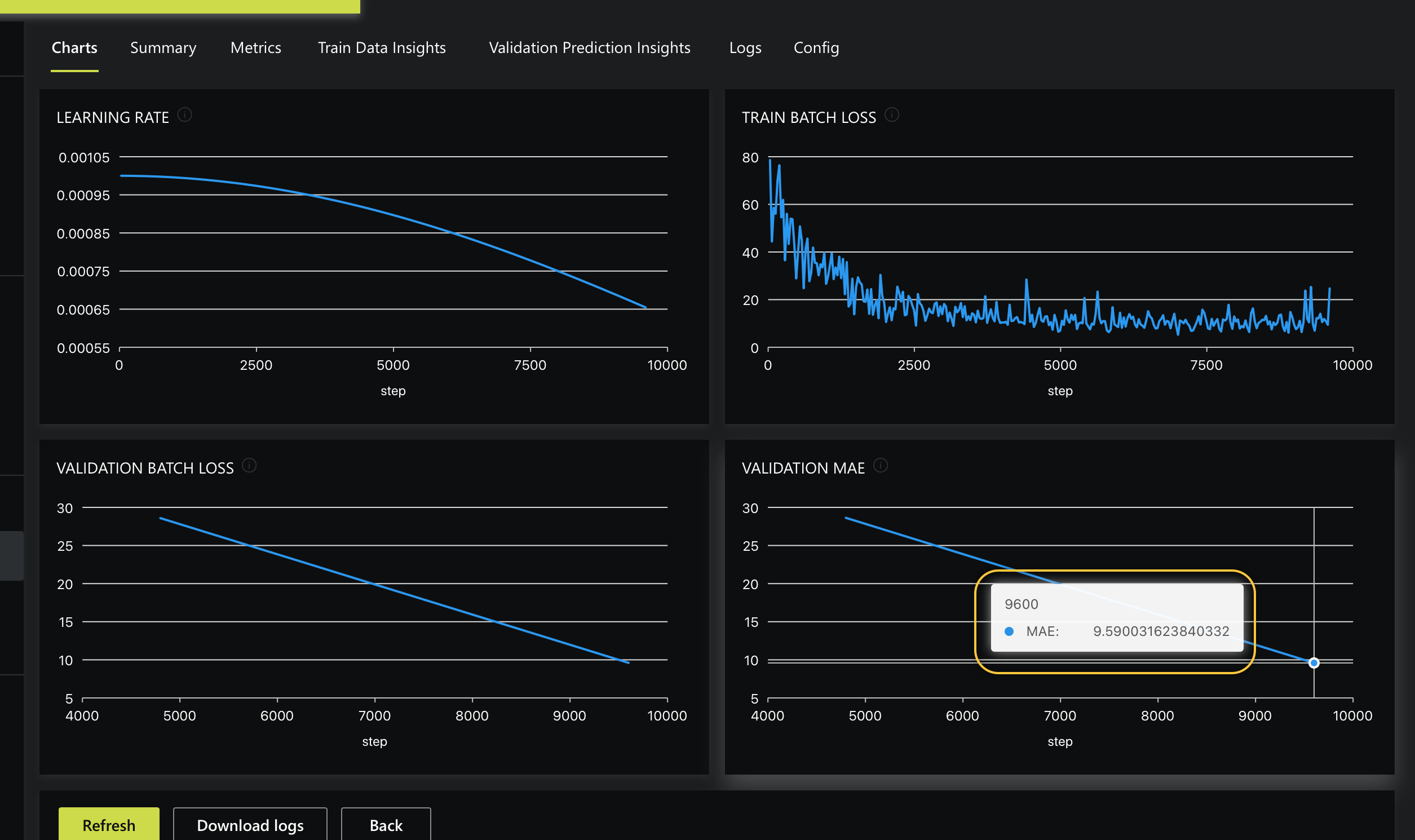Open the Metrics tab

[x=255, y=47]
